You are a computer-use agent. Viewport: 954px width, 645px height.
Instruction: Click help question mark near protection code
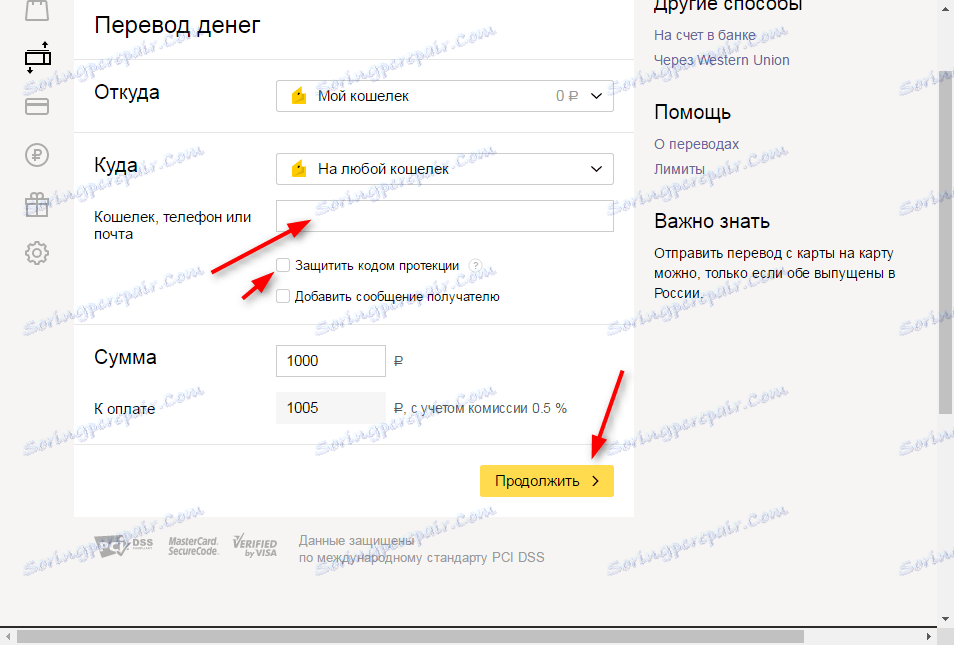click(x=476, y=265)
